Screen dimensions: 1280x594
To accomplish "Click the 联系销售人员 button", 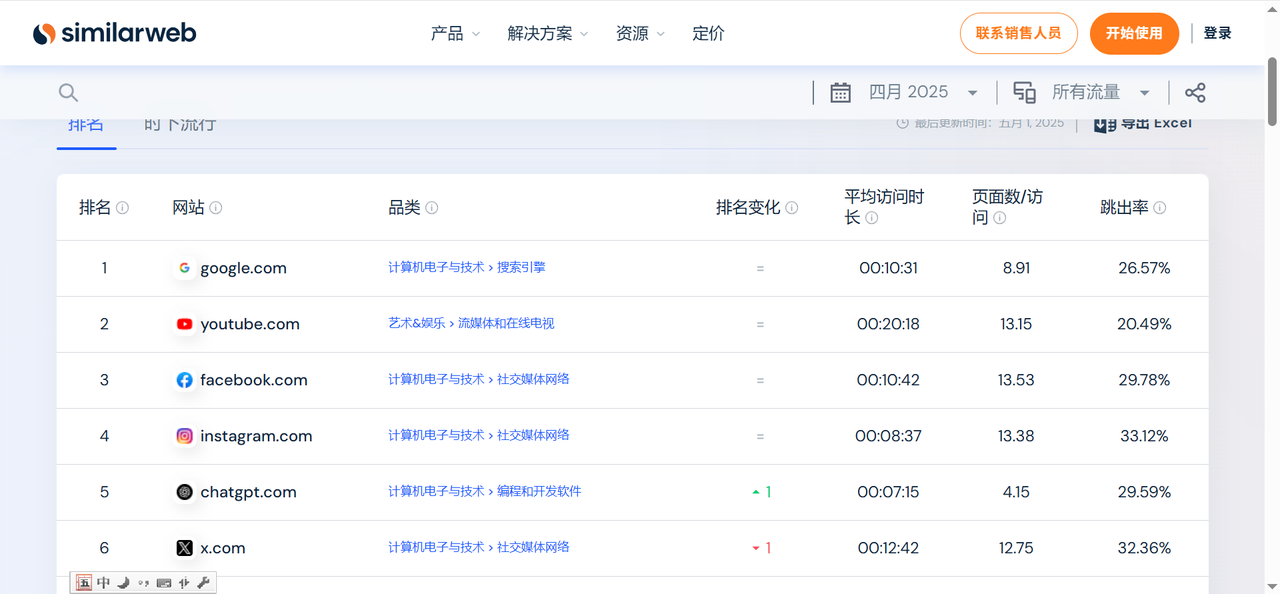I will coord(1019,33).
